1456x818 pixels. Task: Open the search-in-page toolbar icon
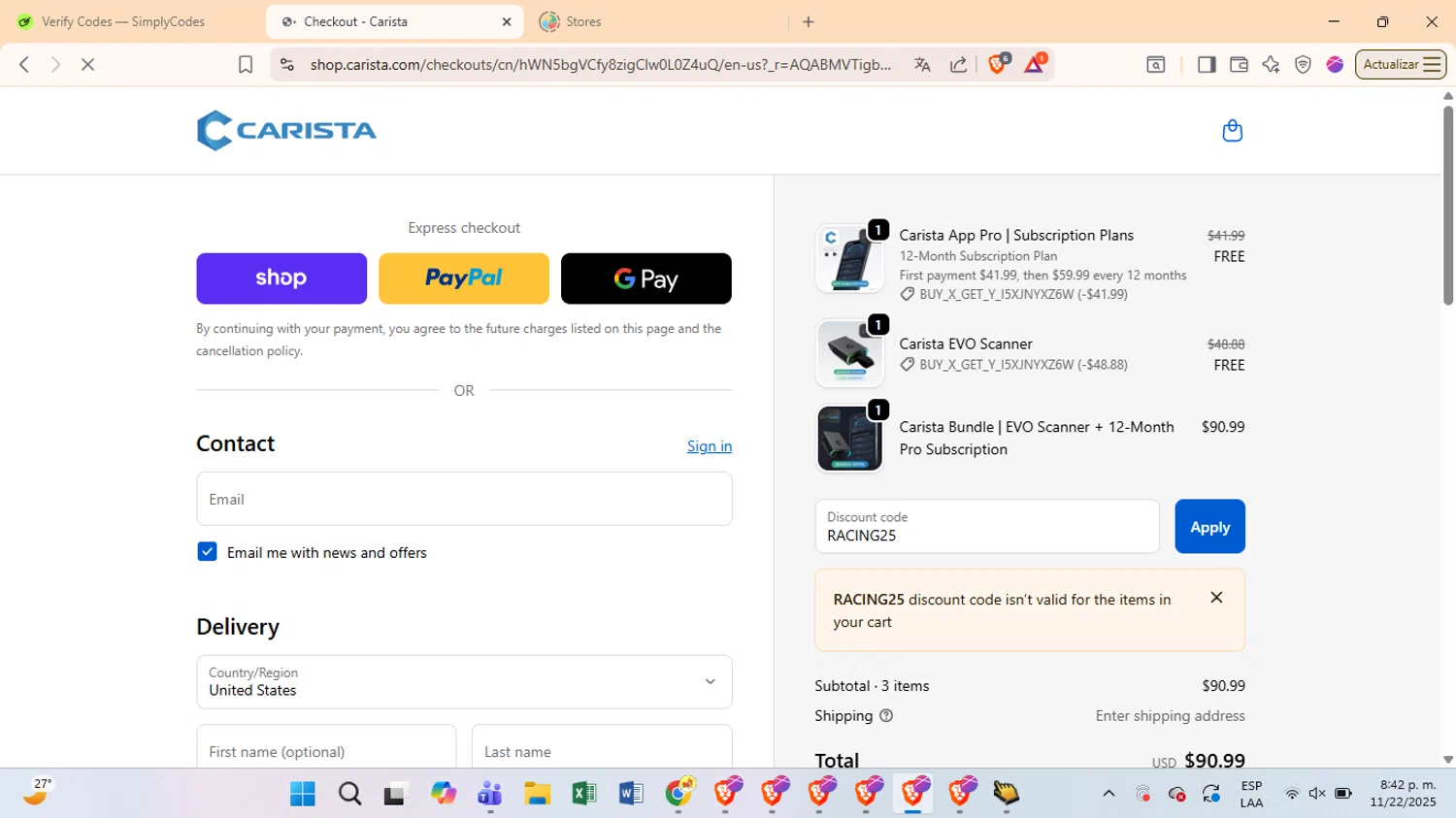coord(1155,64)
